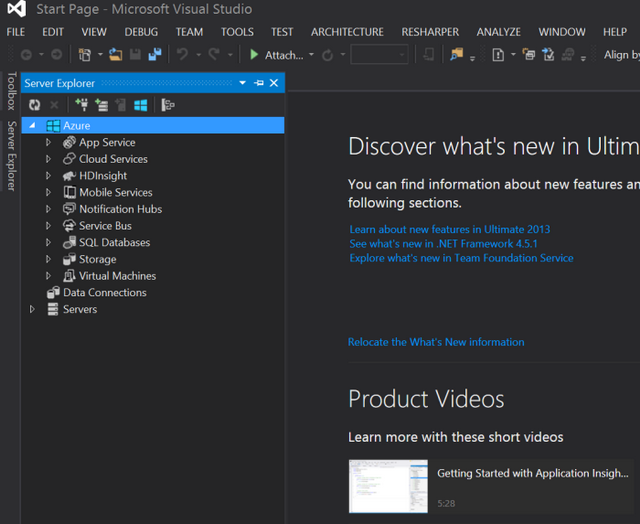Collapse the Azure tree node

[x=32, y=125]
